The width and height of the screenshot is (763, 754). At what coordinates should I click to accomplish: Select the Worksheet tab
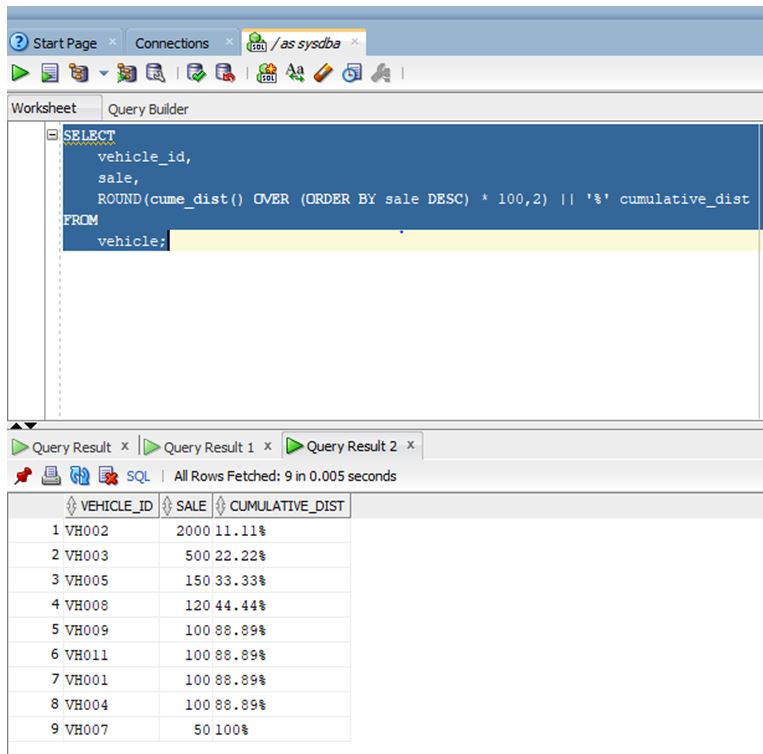(x=44, y=108)
